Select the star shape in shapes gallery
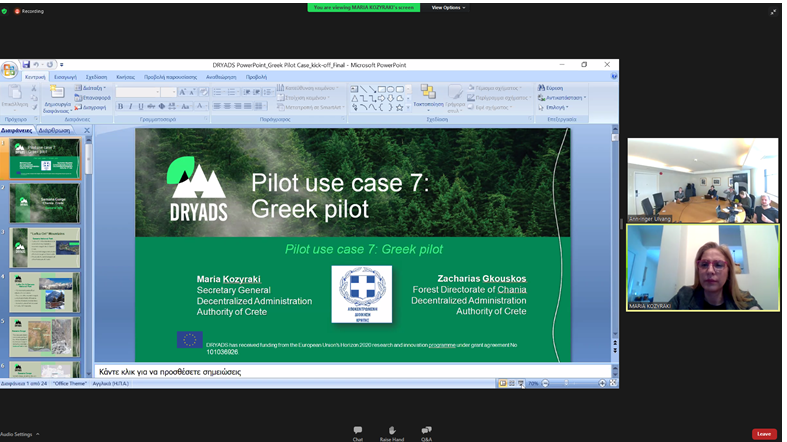Viewport: 787px width, 442px height. 400,107
